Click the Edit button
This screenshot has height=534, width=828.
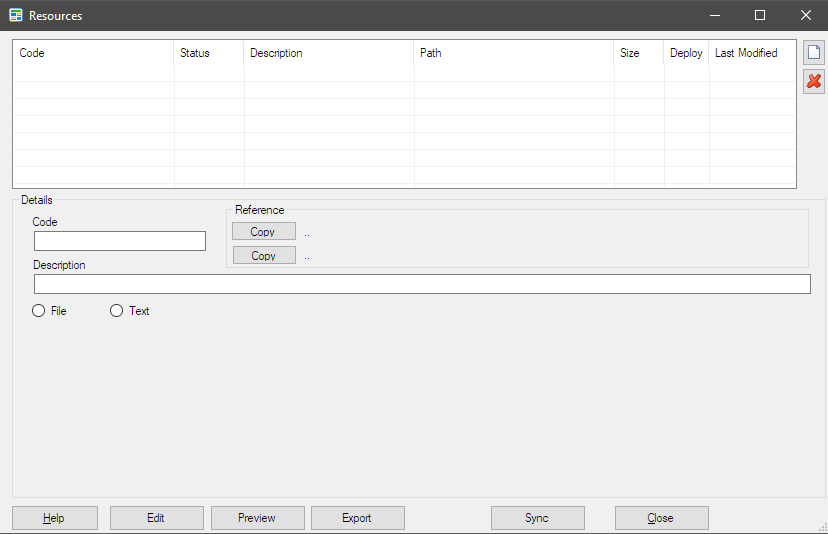pyautogui.click(x=157, y=518)
